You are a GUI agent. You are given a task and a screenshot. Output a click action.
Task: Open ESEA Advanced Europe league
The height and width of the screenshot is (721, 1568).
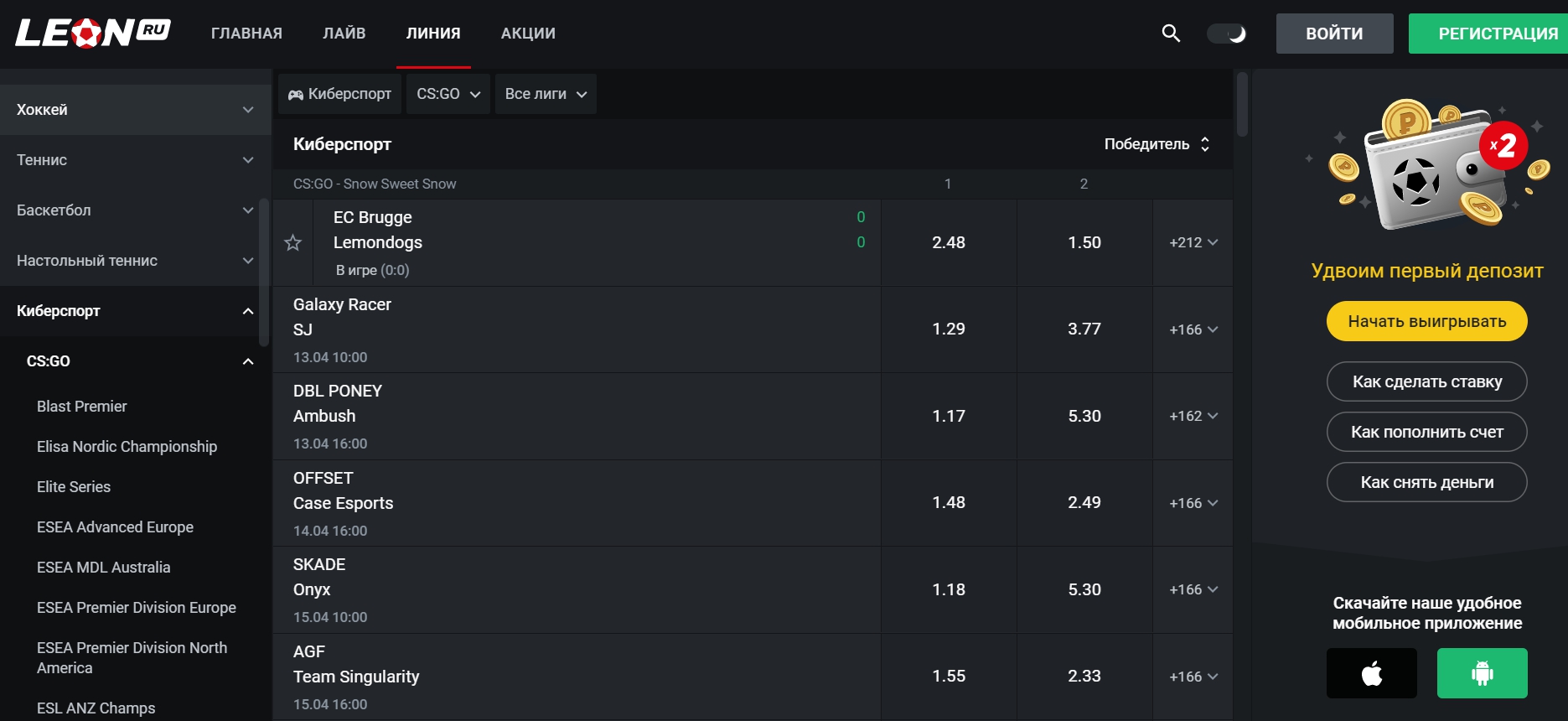pyautogui.click(x=115, y=527)
